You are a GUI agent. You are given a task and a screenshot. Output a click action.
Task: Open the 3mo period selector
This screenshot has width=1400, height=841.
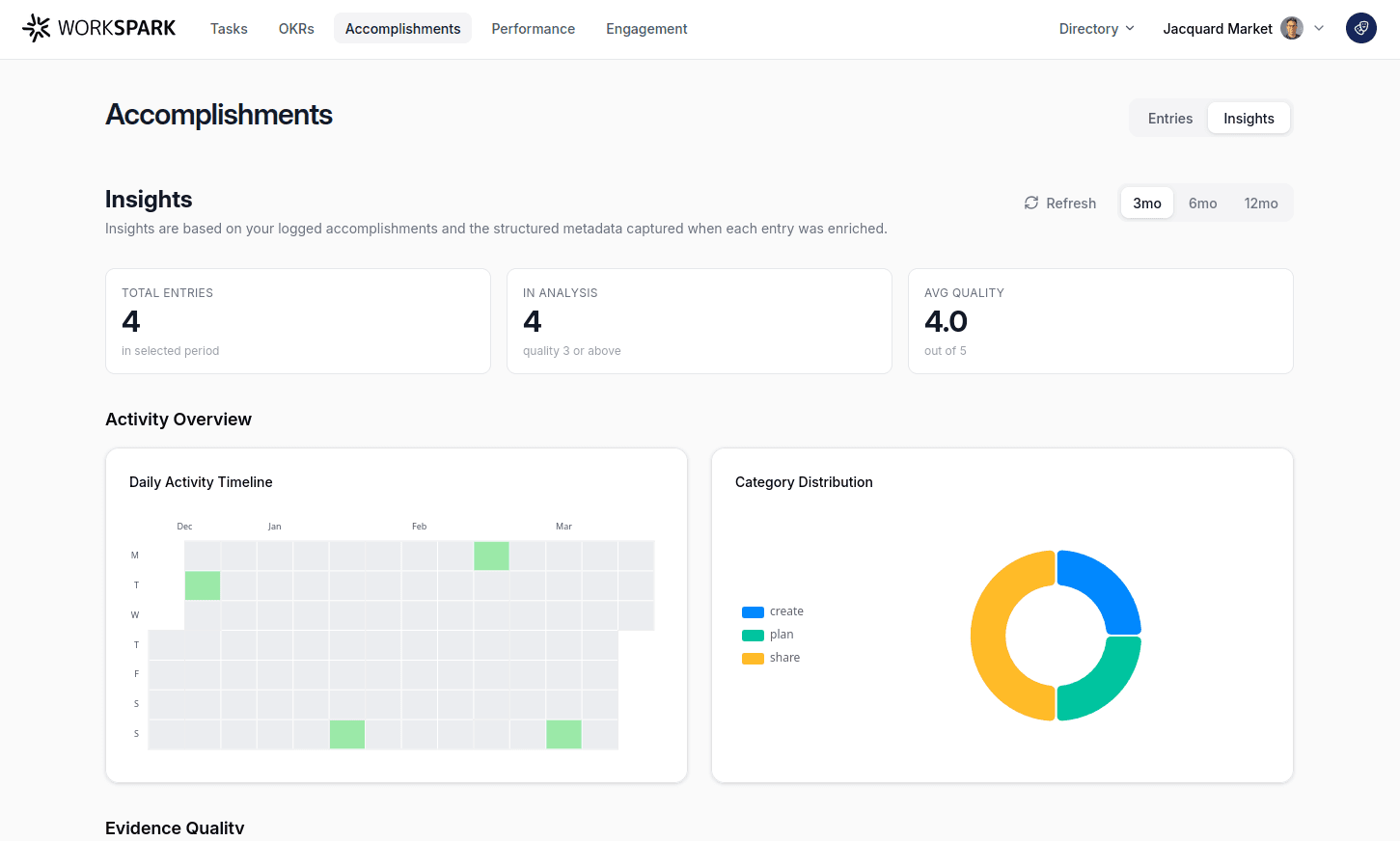1146,203
